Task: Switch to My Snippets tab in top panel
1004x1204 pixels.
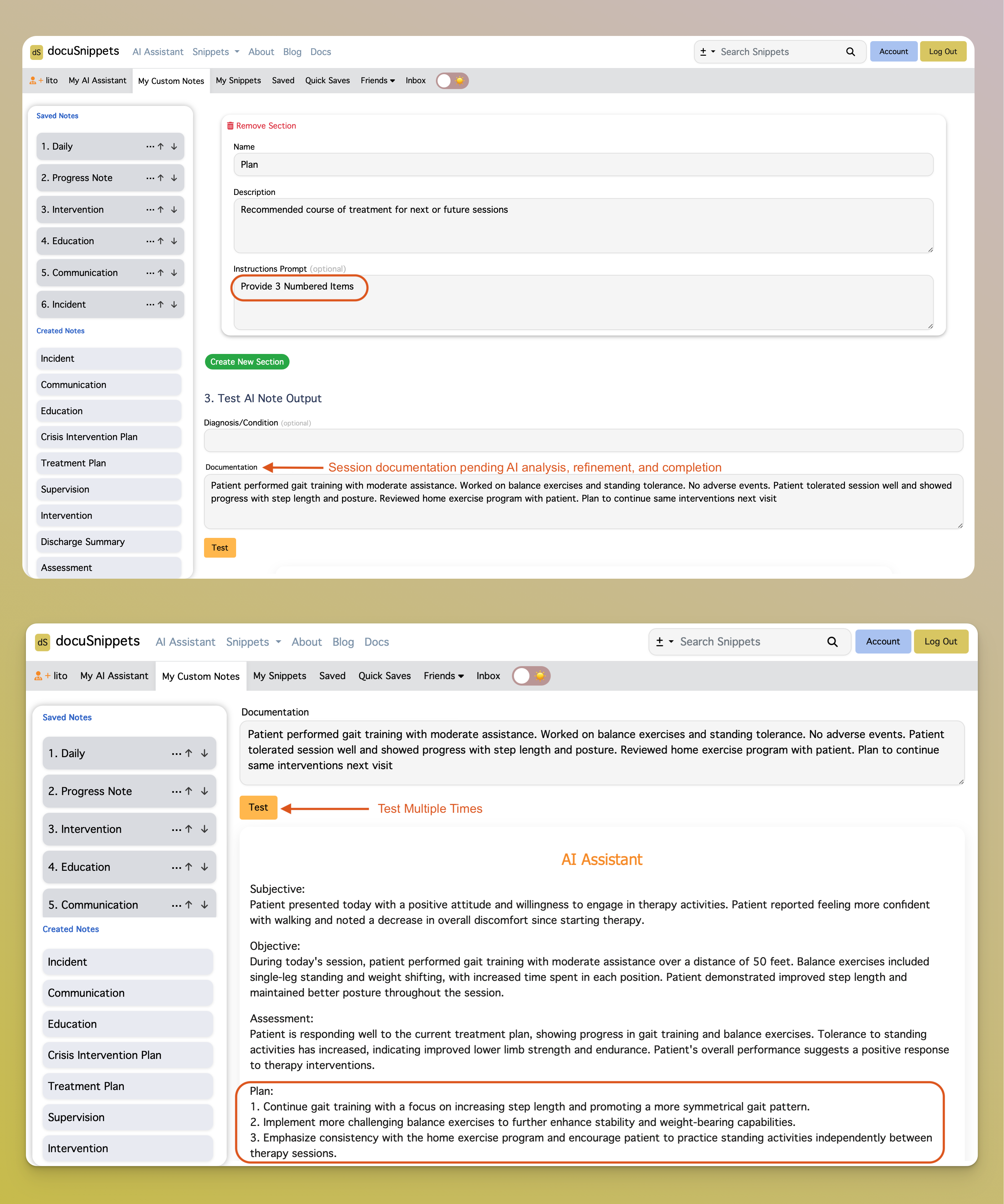Action: tap(238, 80)
